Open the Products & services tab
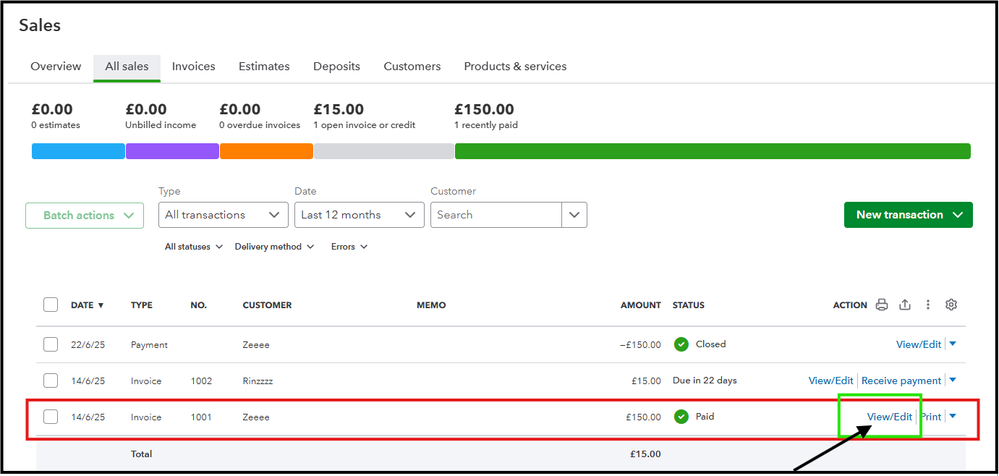Viewport: 999px width, 476px height. (515, 66)
